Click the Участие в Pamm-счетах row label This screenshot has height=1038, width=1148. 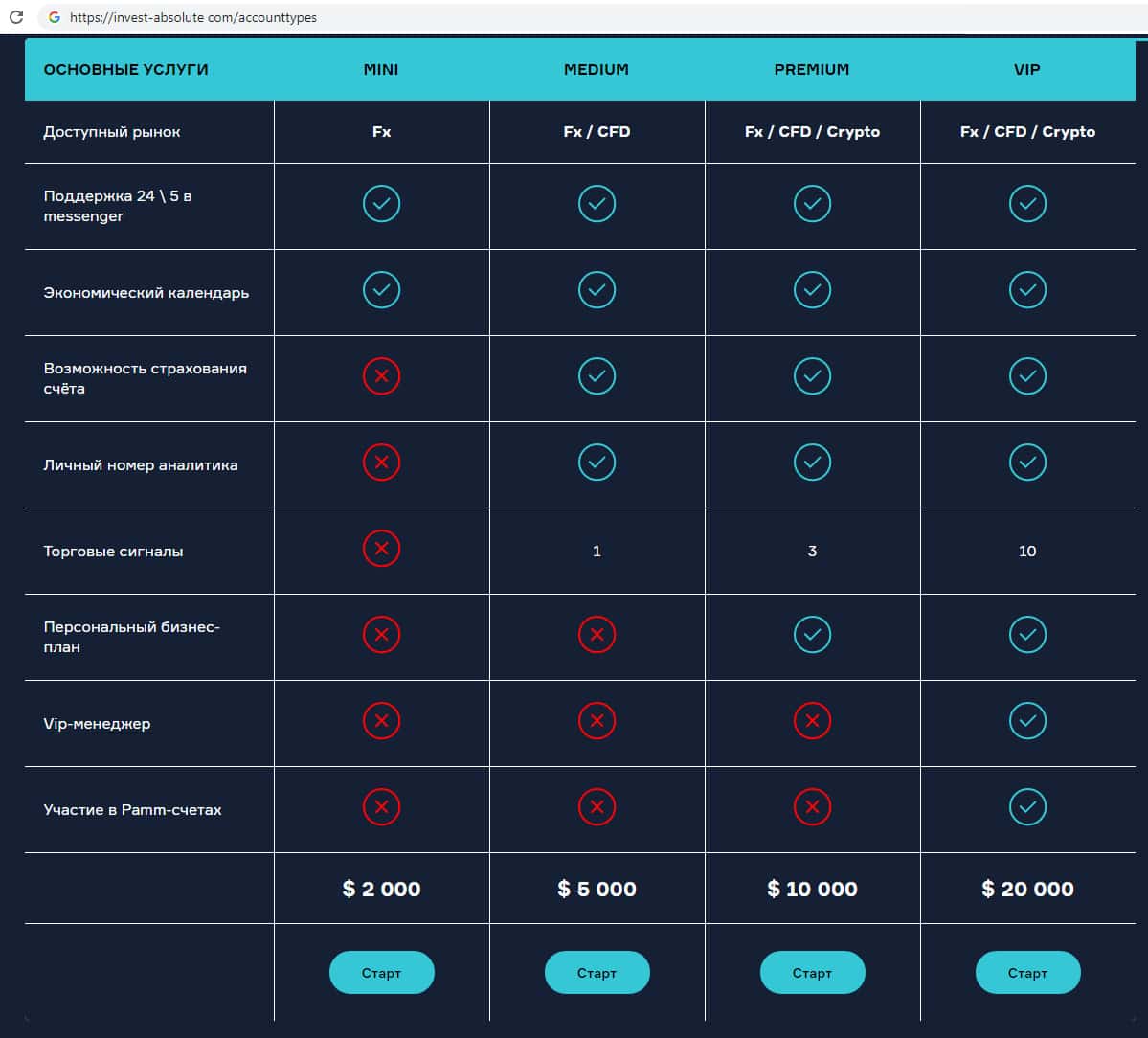(132, 809)
